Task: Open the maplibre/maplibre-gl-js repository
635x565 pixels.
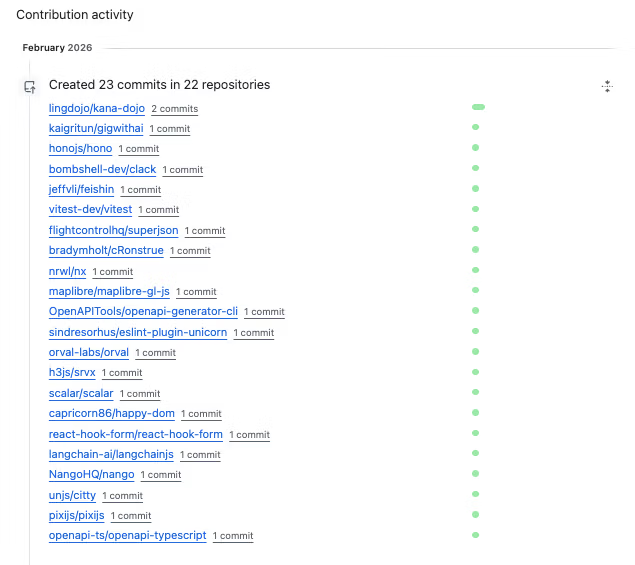Action: [109, 291]
